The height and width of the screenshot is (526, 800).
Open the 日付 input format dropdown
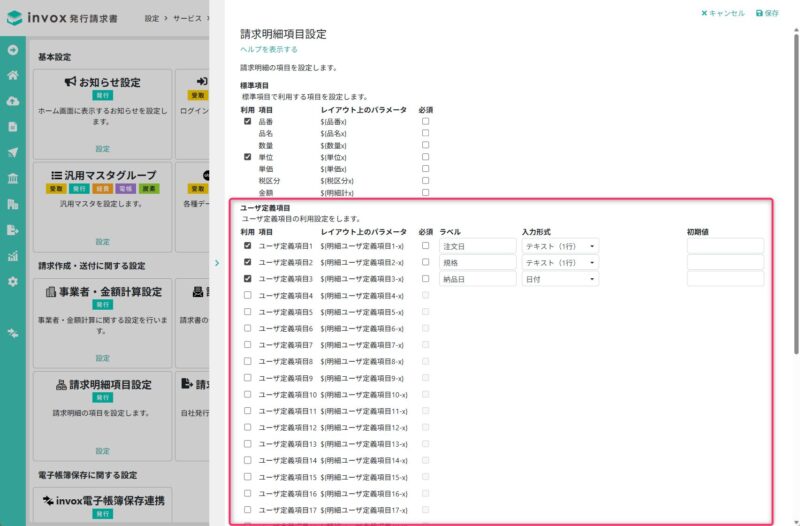(560, 279)
